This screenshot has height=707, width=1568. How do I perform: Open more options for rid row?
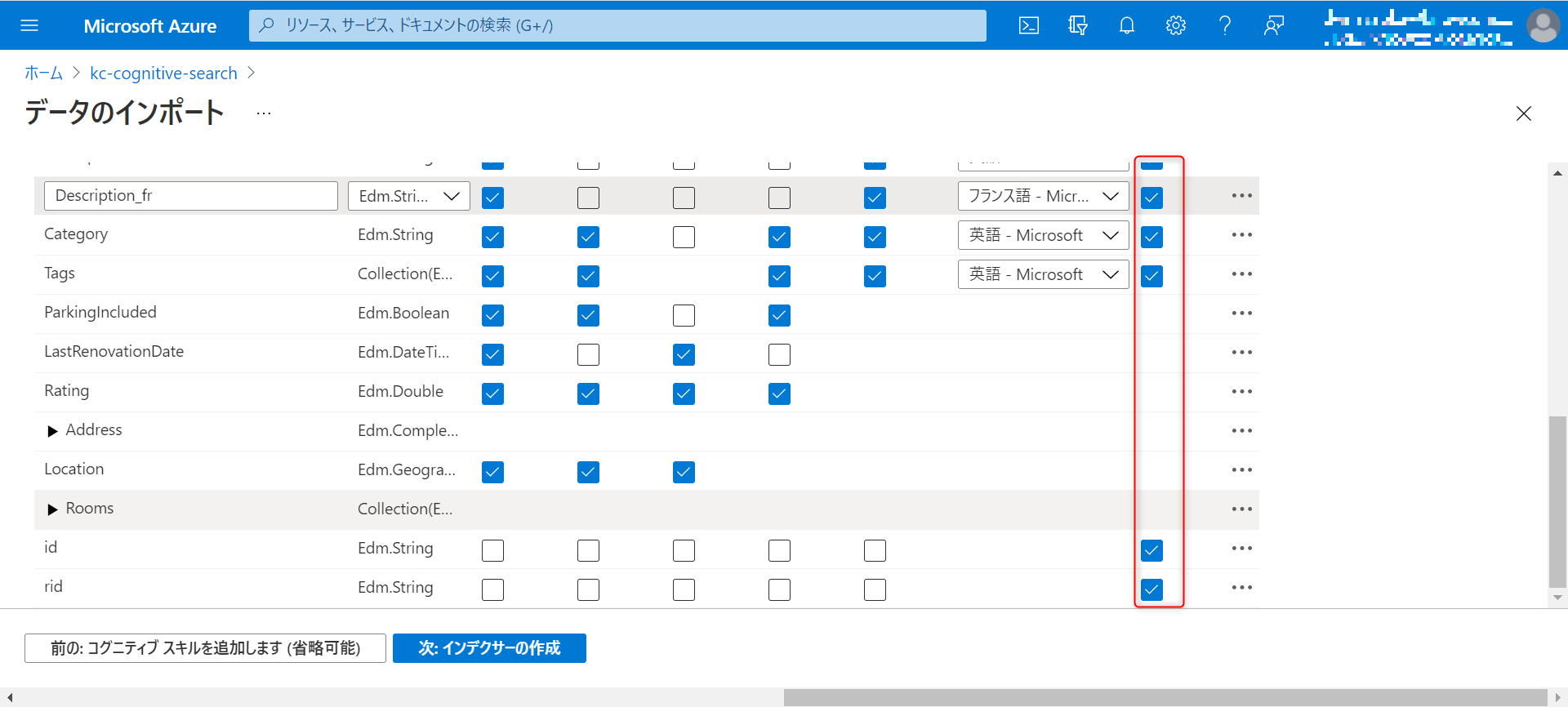1242,588
